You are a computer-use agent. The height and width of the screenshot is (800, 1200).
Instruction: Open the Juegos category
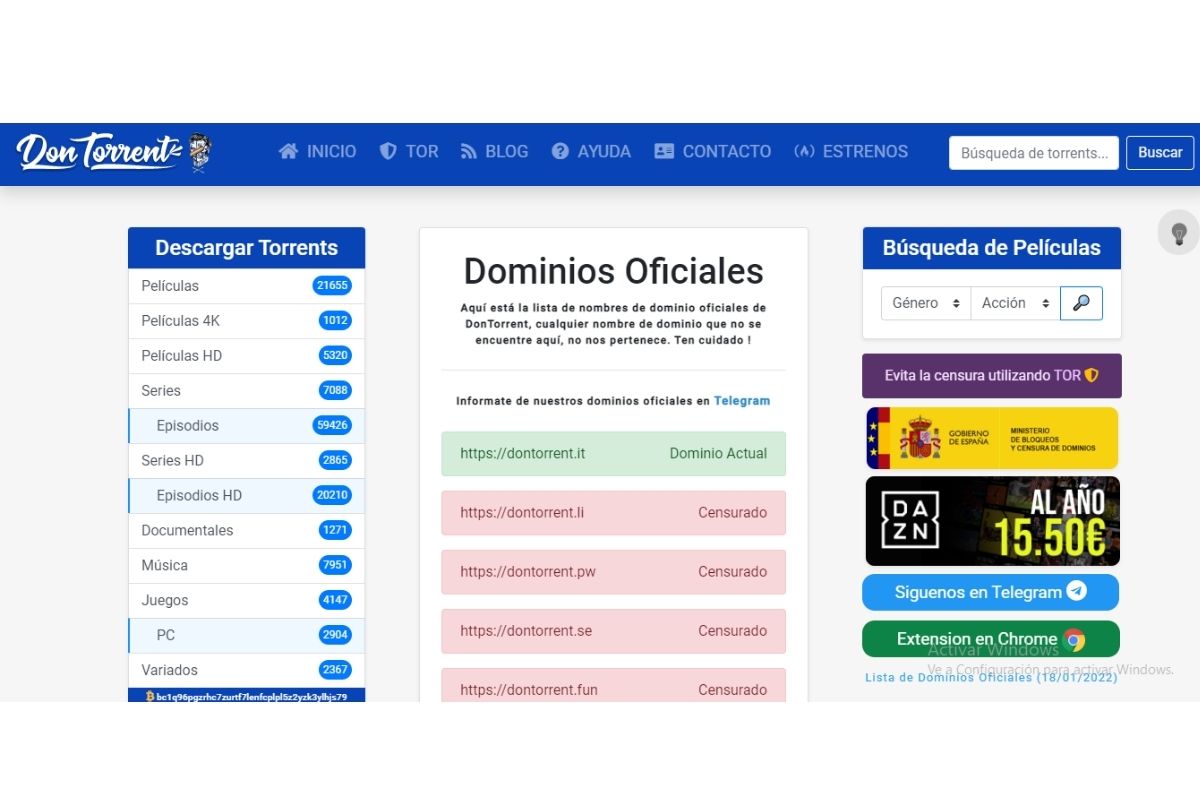pyautogui.click(x=247, y=601)
